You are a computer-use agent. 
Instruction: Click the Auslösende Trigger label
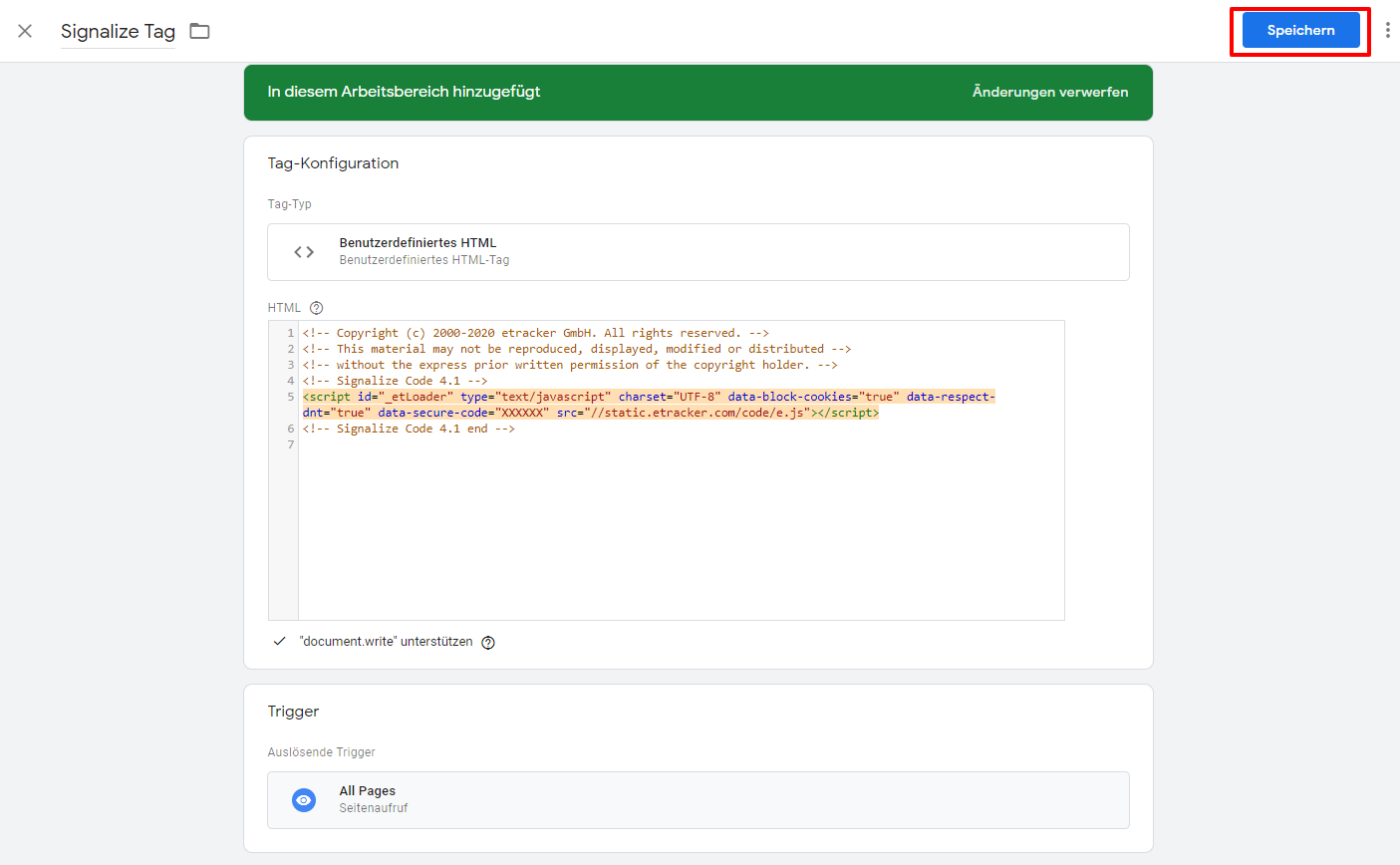coord(321,752)
